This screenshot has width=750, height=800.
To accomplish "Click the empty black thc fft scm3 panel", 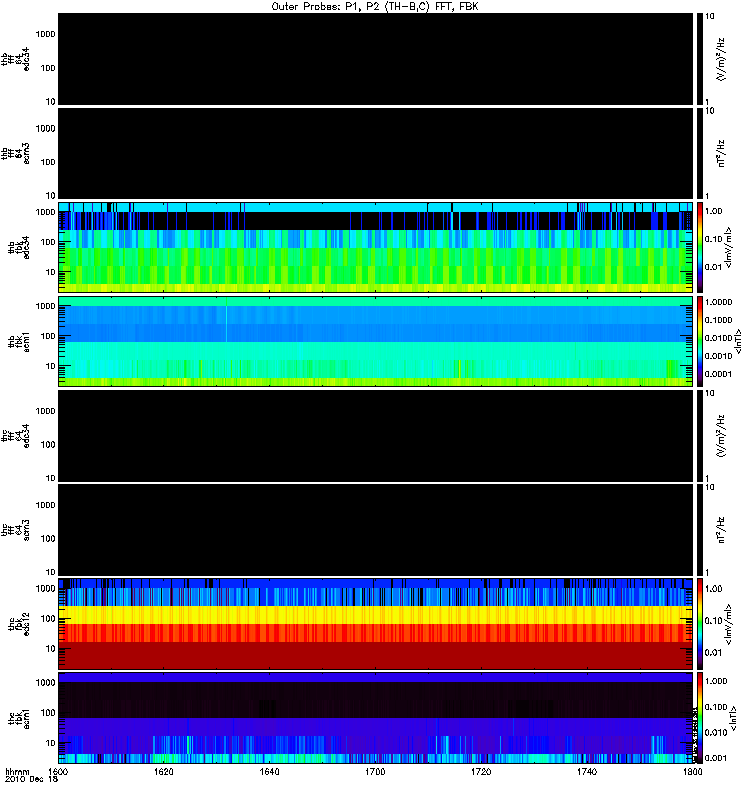I will point(376,530).
